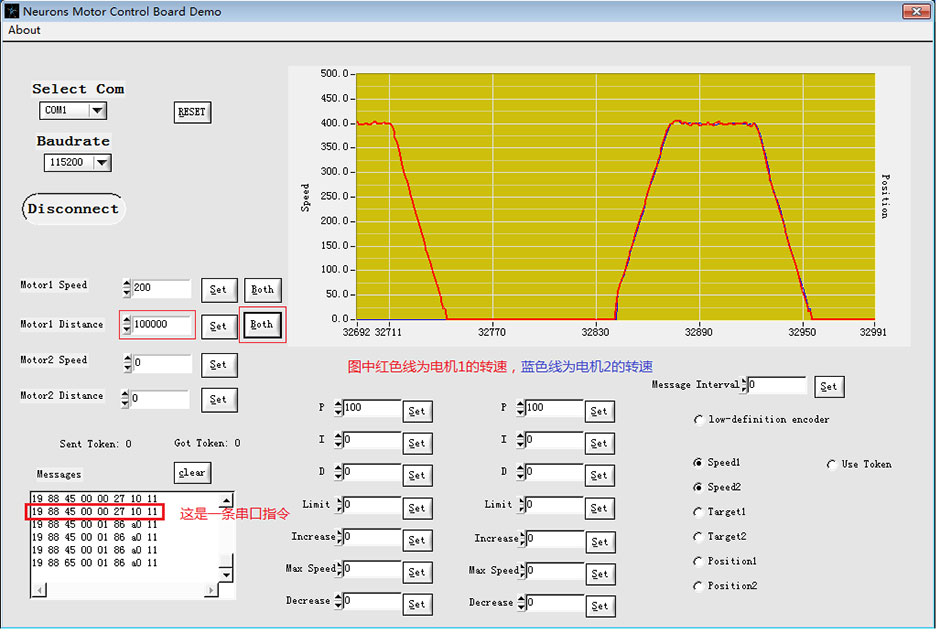
Task: Click the 32770 x-axis label on chart
Action: (492, 332)
